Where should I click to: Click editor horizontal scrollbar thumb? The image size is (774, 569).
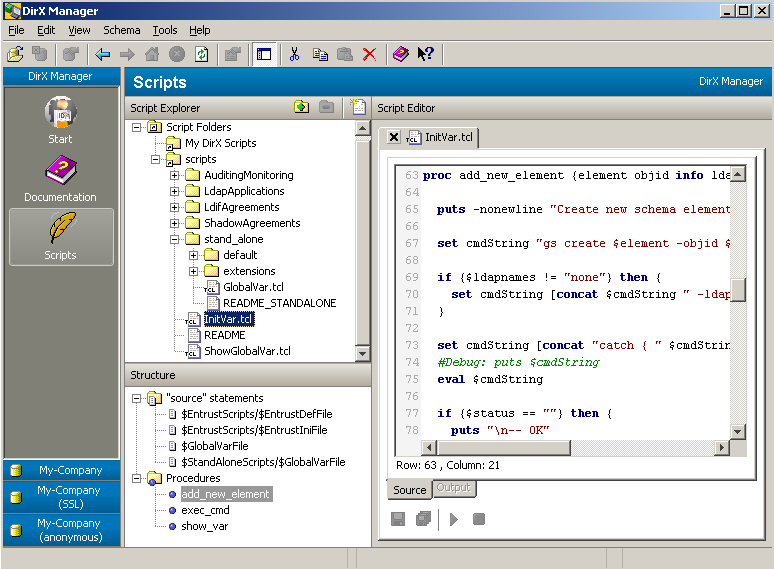pyautogui.click(x=503, y=448)
